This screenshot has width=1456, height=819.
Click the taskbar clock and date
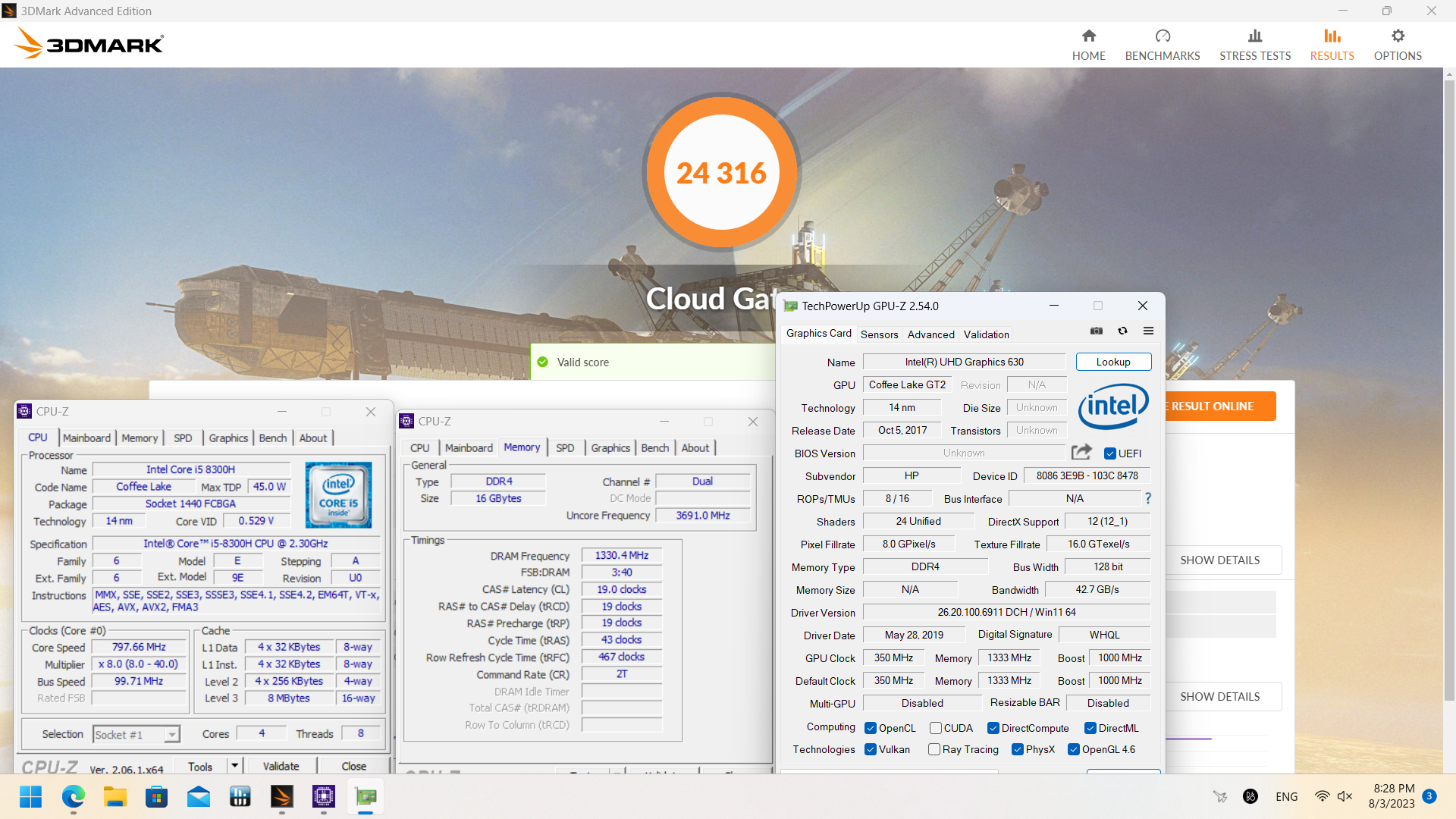(x=1393, y=796)
